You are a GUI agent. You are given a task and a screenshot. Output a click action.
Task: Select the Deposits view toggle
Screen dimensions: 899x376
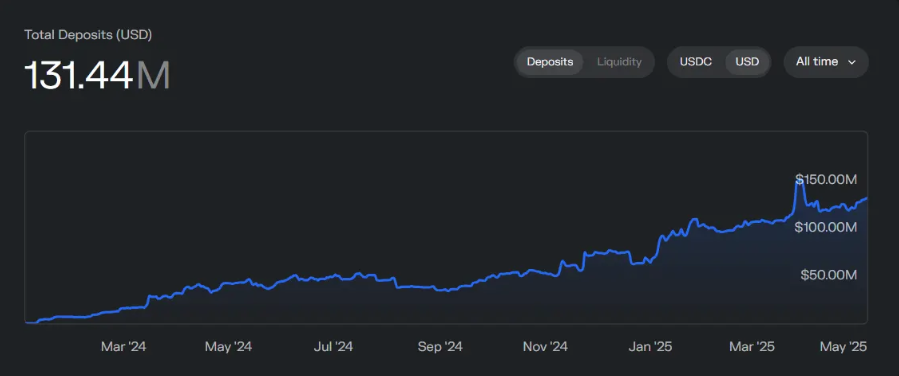tap(550, 62)
